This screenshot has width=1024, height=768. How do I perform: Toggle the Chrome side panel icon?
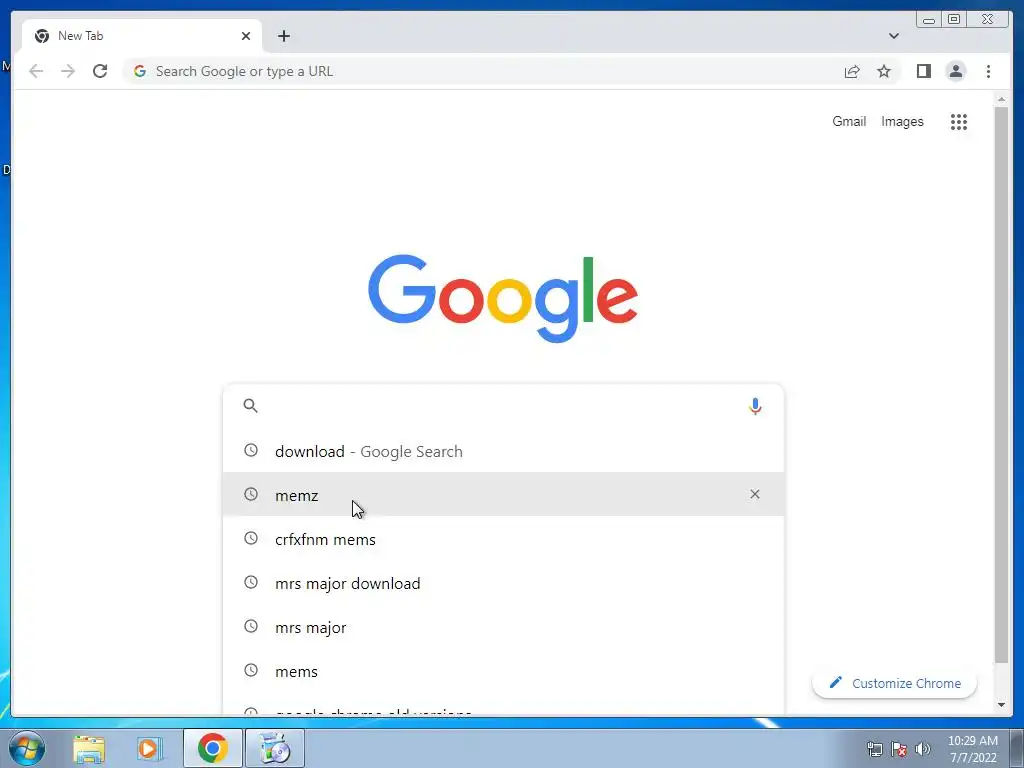click(923, 71)
